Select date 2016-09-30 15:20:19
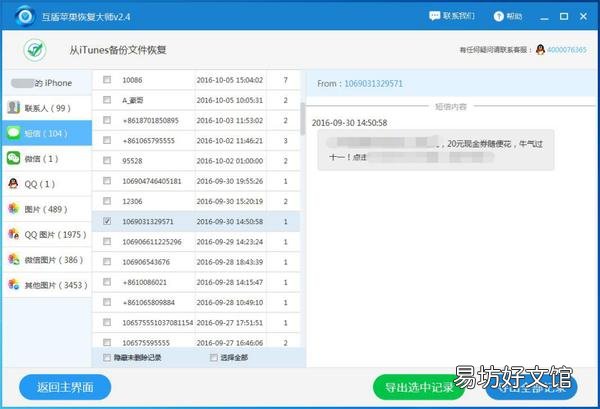 click(x=230, y=201)
